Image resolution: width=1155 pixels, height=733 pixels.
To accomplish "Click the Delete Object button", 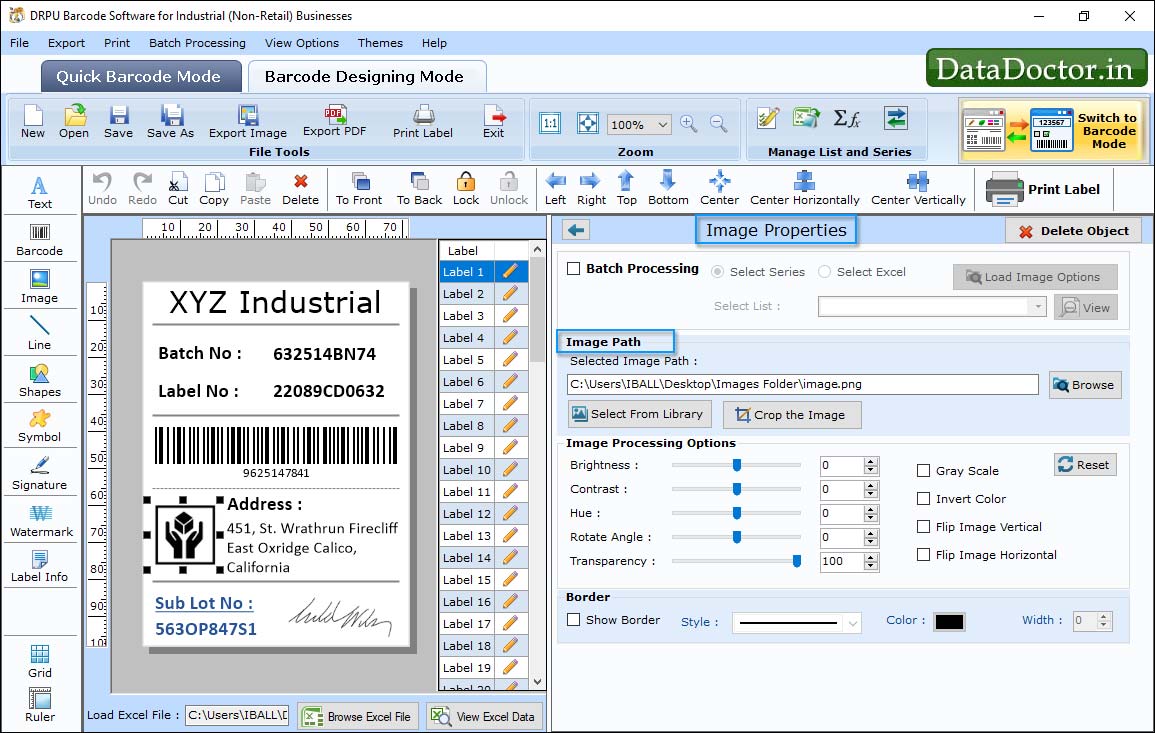I will (1073, 231).
